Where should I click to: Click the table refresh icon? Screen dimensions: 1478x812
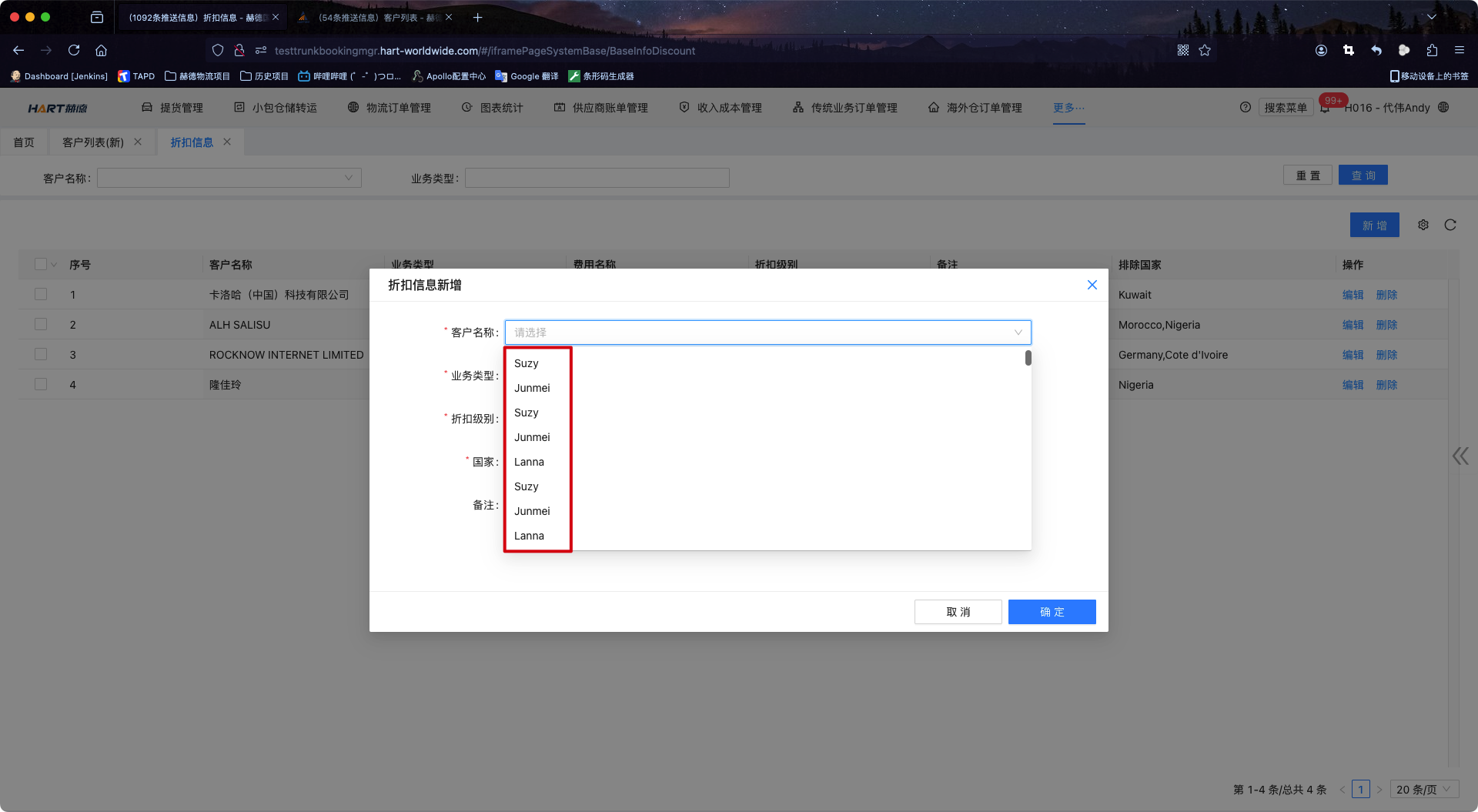(x=1450, y=225)
